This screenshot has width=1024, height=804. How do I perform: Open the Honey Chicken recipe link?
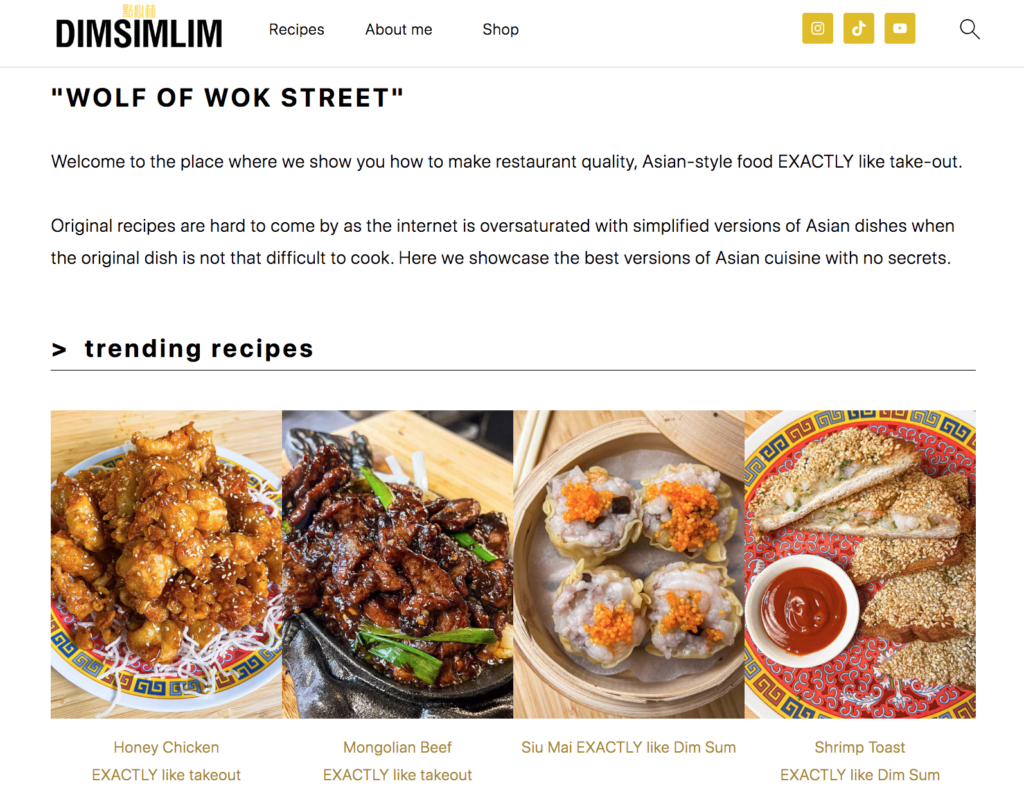click(x=166, y=747)
